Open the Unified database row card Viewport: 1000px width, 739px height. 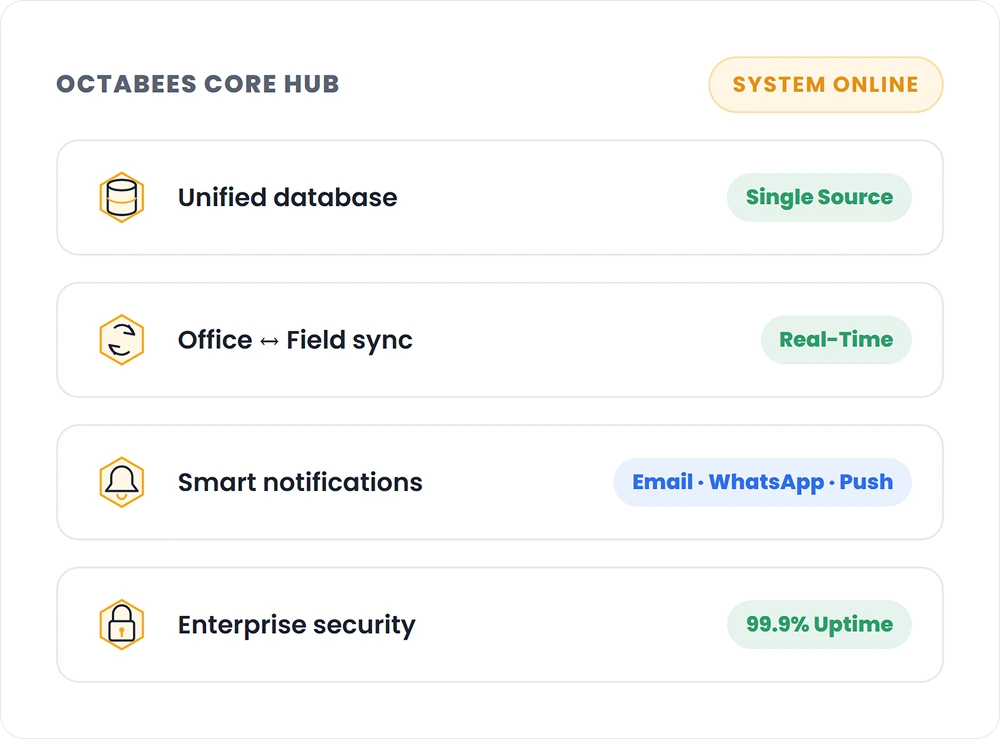point(500,198)
